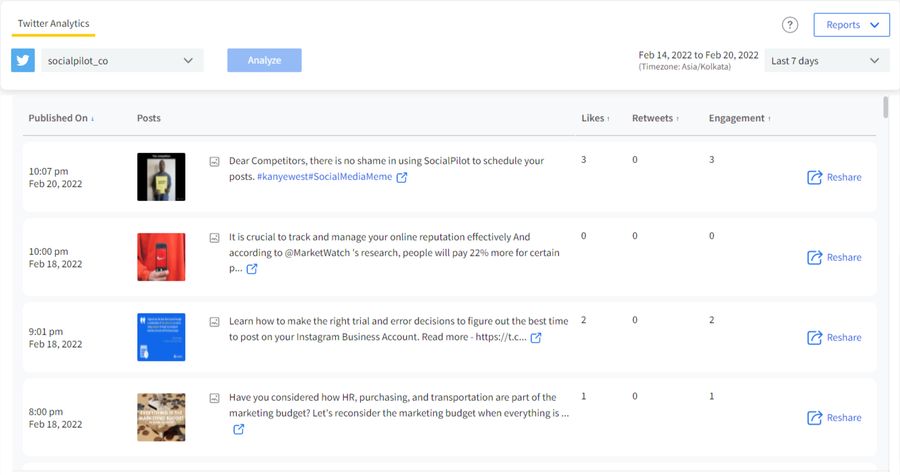
Task: Open the help question mark icon
Action: (790, 25)
